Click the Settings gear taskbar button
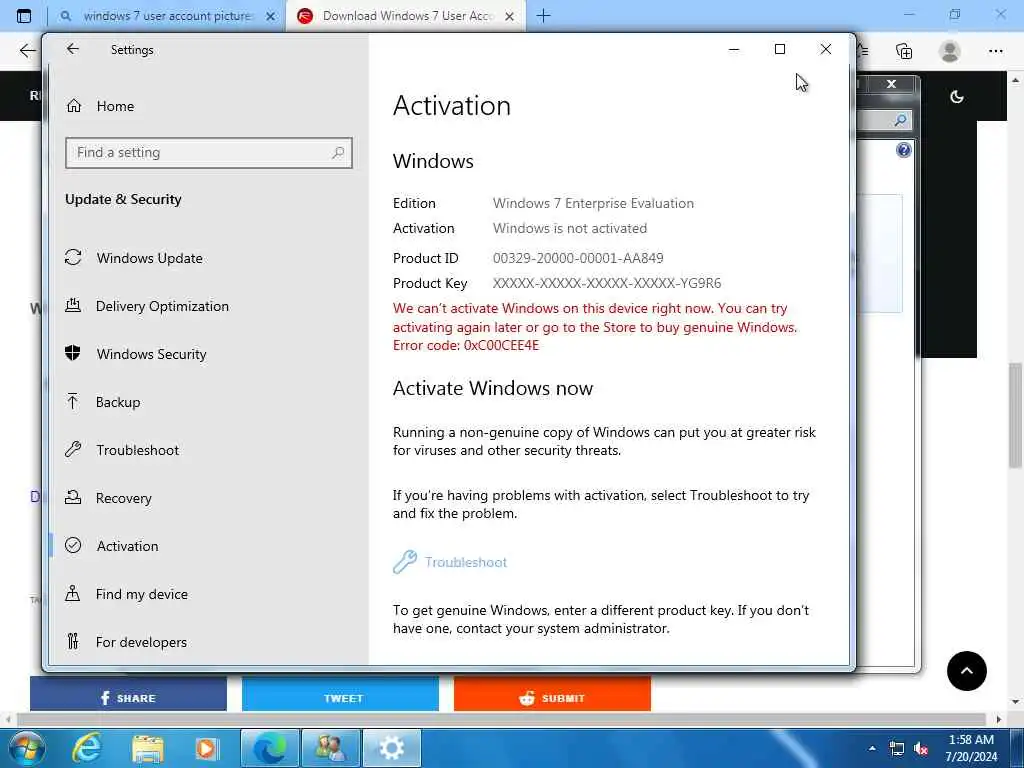This screenshot has width=1024, height=768. pos(391,748)
